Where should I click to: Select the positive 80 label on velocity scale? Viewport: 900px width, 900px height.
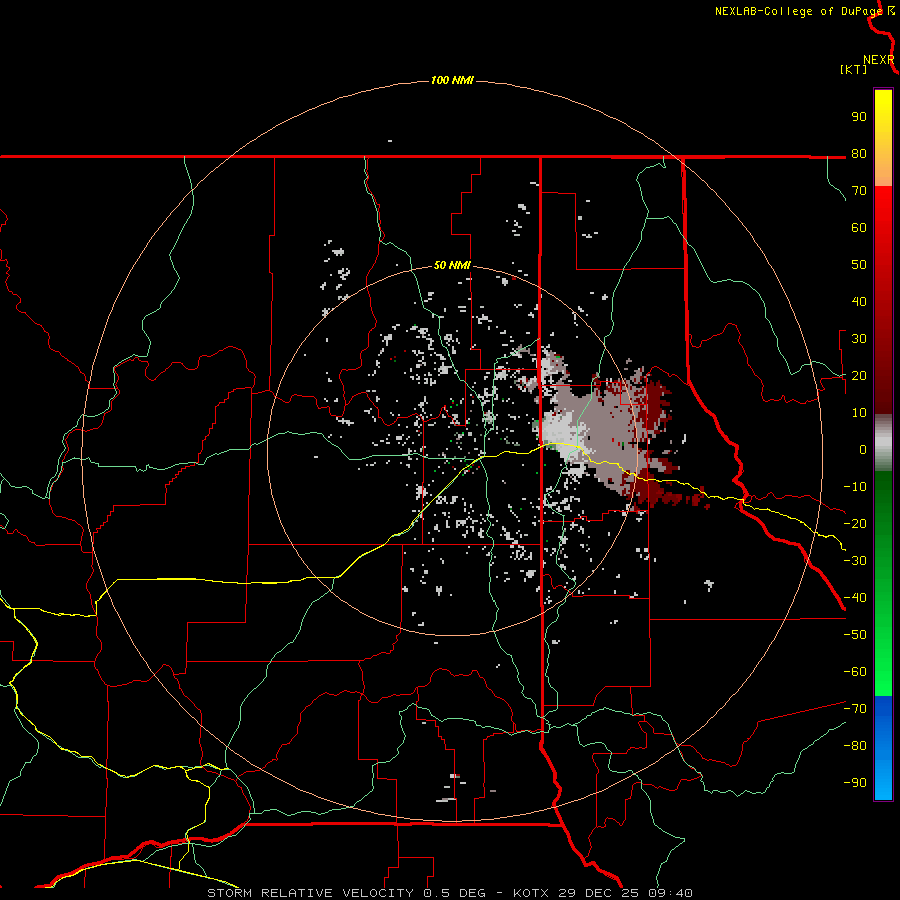pos(859,154)
